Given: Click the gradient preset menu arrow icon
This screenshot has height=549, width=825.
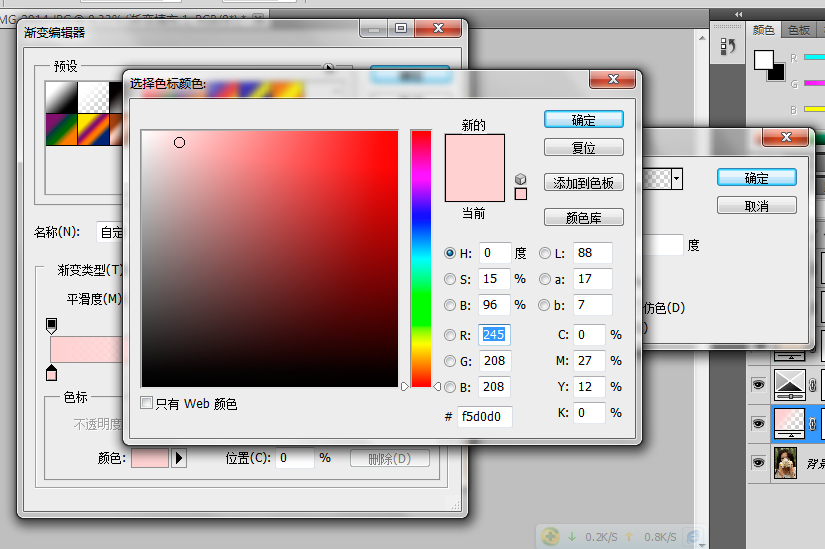Looking at the screenshot, I should [x=328, y=67].
